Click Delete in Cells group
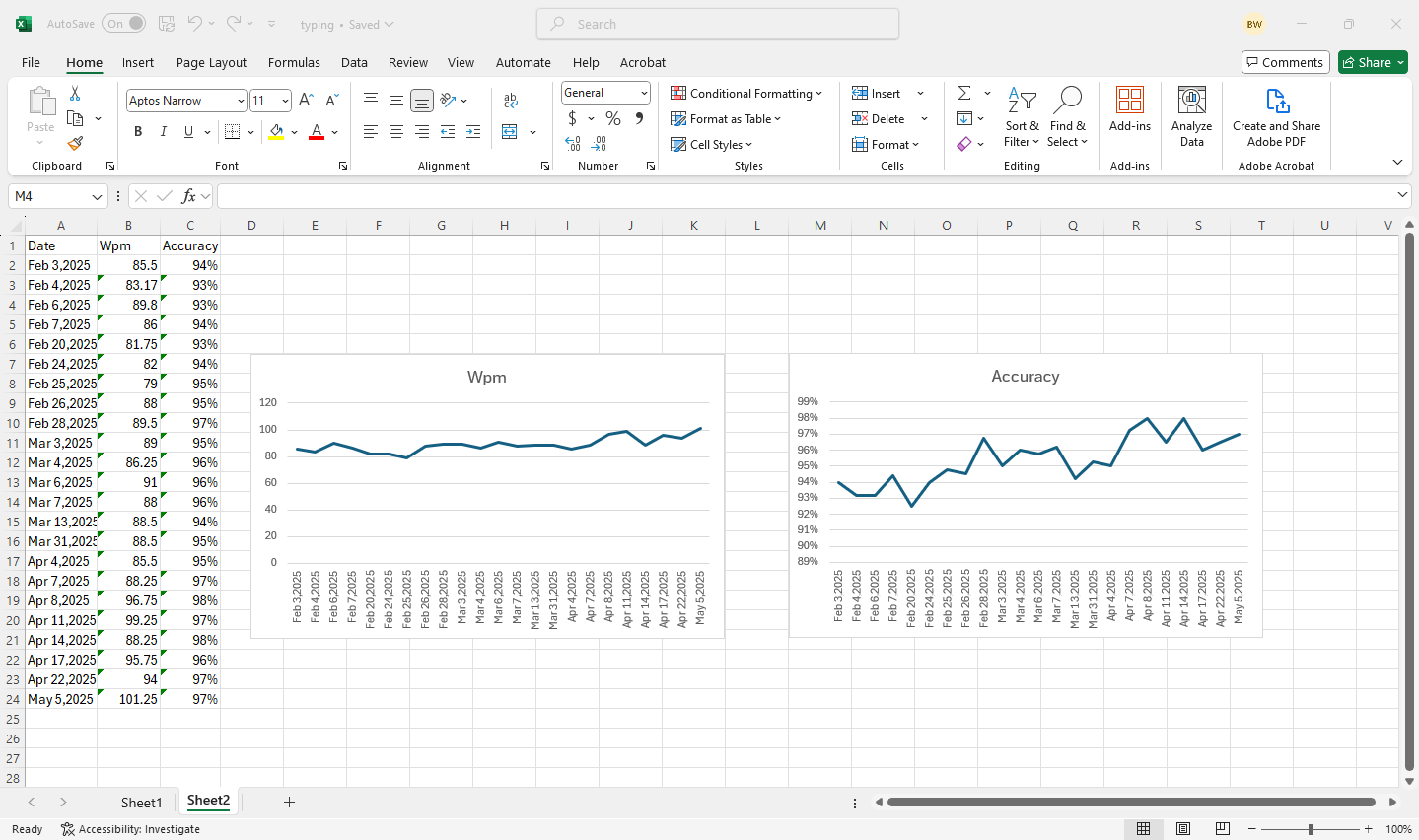The width and height of the screenshot is (1419, 840). coord(879,118)
